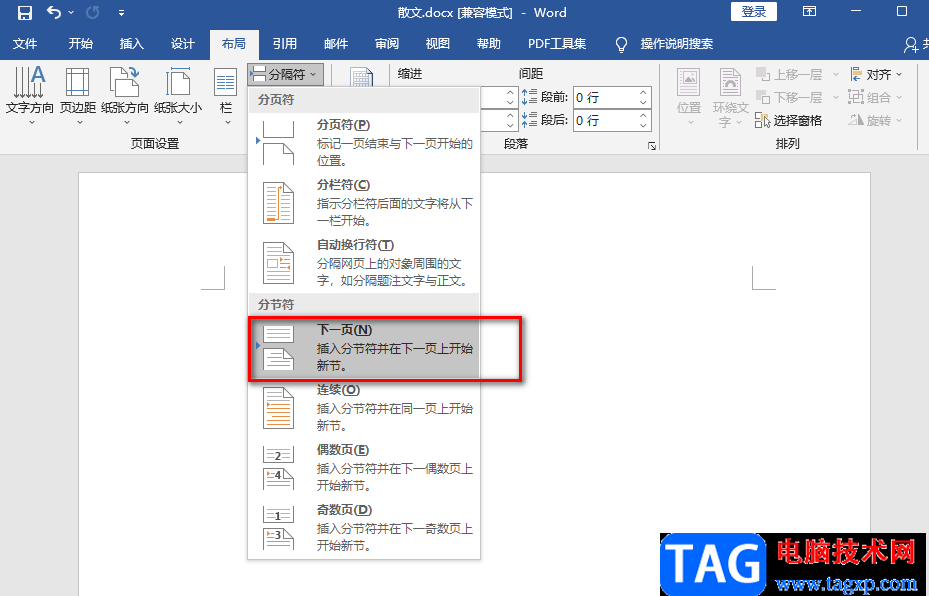Select 分栏符(C) column break option
Viewport: 929px width, 596px height.
[x=364, y=203]
